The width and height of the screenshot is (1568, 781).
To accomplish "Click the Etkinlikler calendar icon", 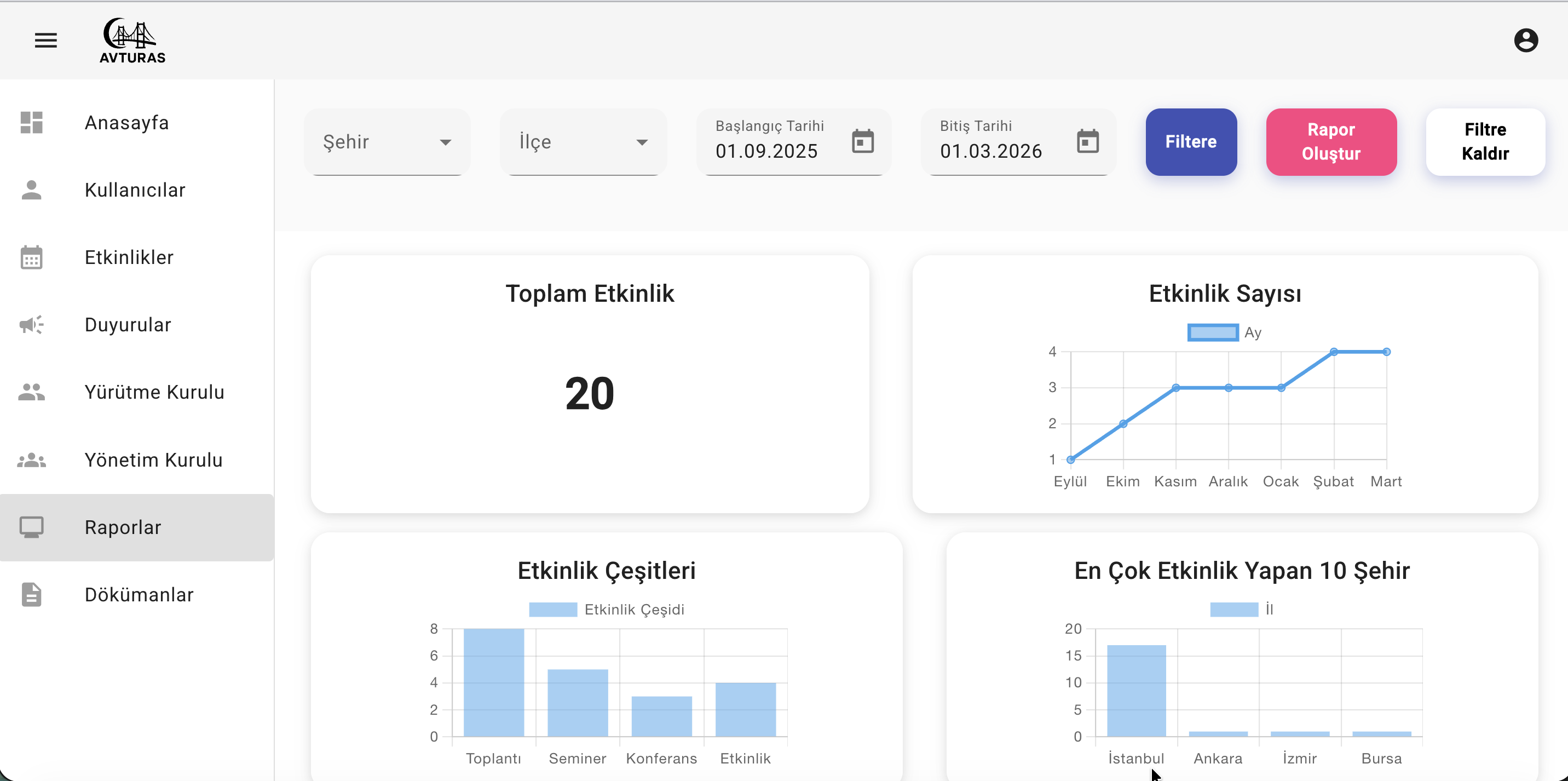I will 31,257.
